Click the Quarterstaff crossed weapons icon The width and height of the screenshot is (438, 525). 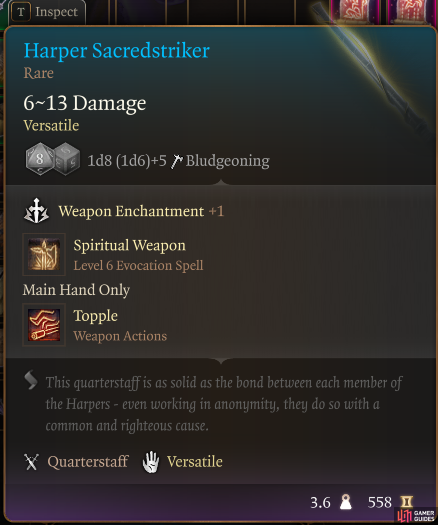[x=31, y=462]
